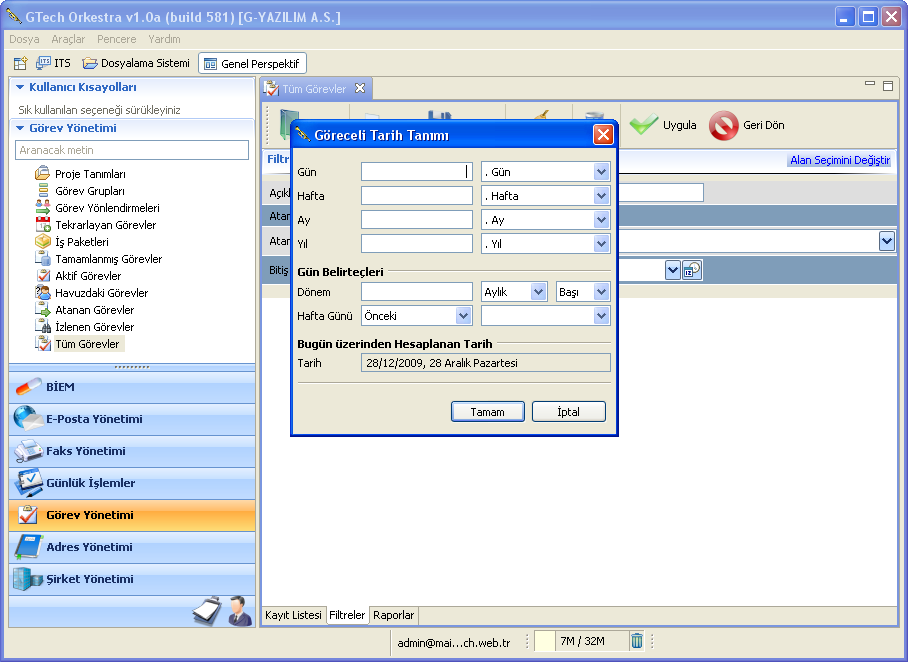Open the Dosyalama Sistemi perspective
908x662 pixels.
(x=136, y=63)
